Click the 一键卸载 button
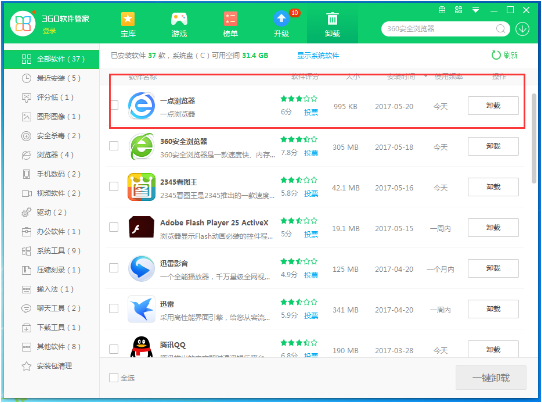Image resolution: width=542 pixels, height=403 pixels. click(491, 378)
